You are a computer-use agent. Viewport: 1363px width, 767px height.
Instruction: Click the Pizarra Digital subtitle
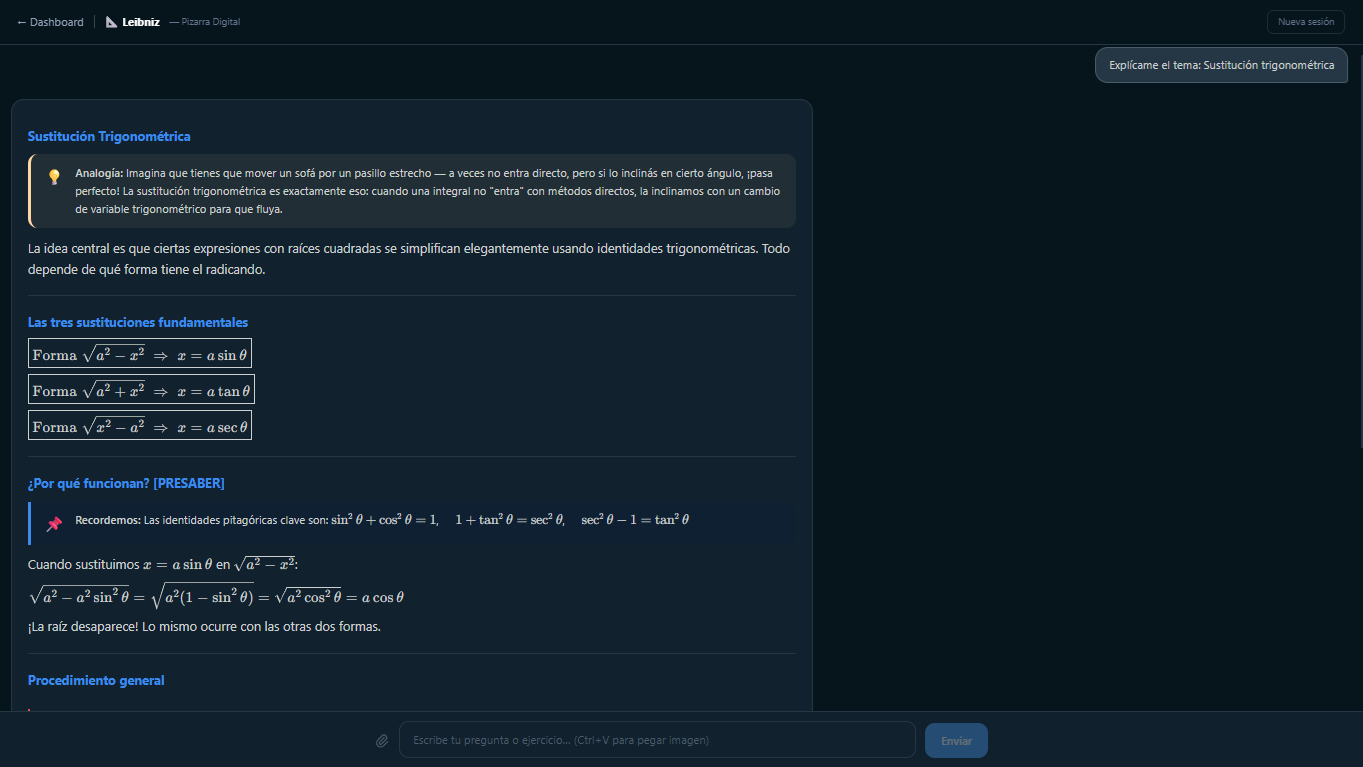point(205,22)
